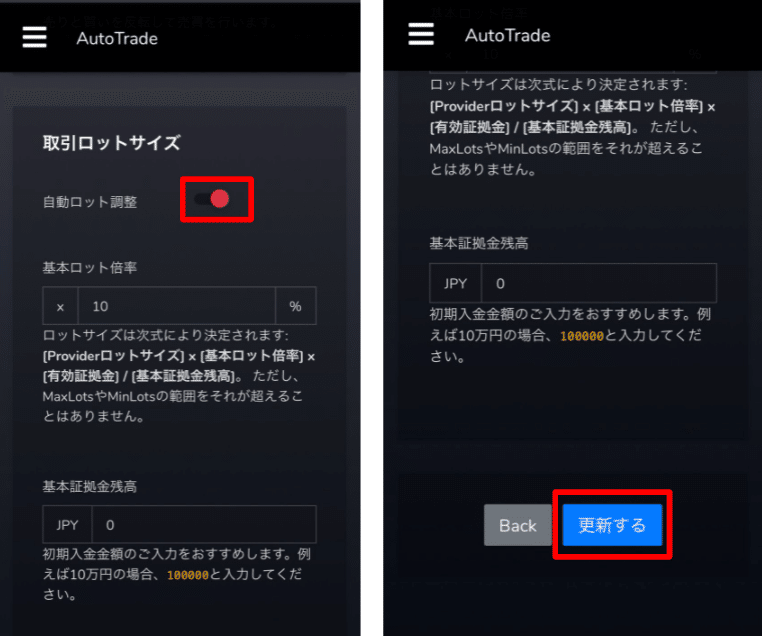Click the JPY label in left screen
The image size is (762, 636).
[x=67, y=525]
